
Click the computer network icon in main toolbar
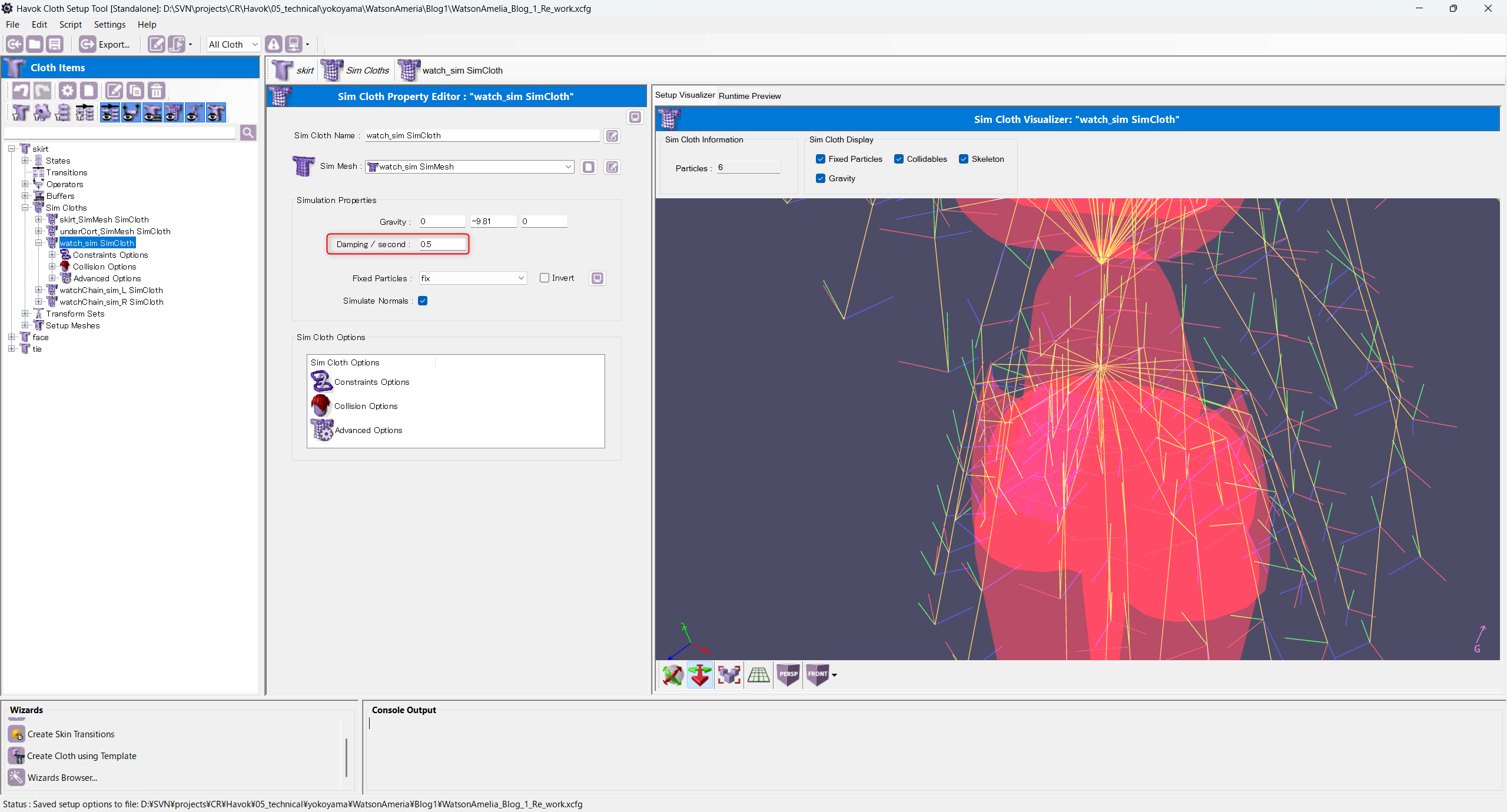[x=293, y=44]
